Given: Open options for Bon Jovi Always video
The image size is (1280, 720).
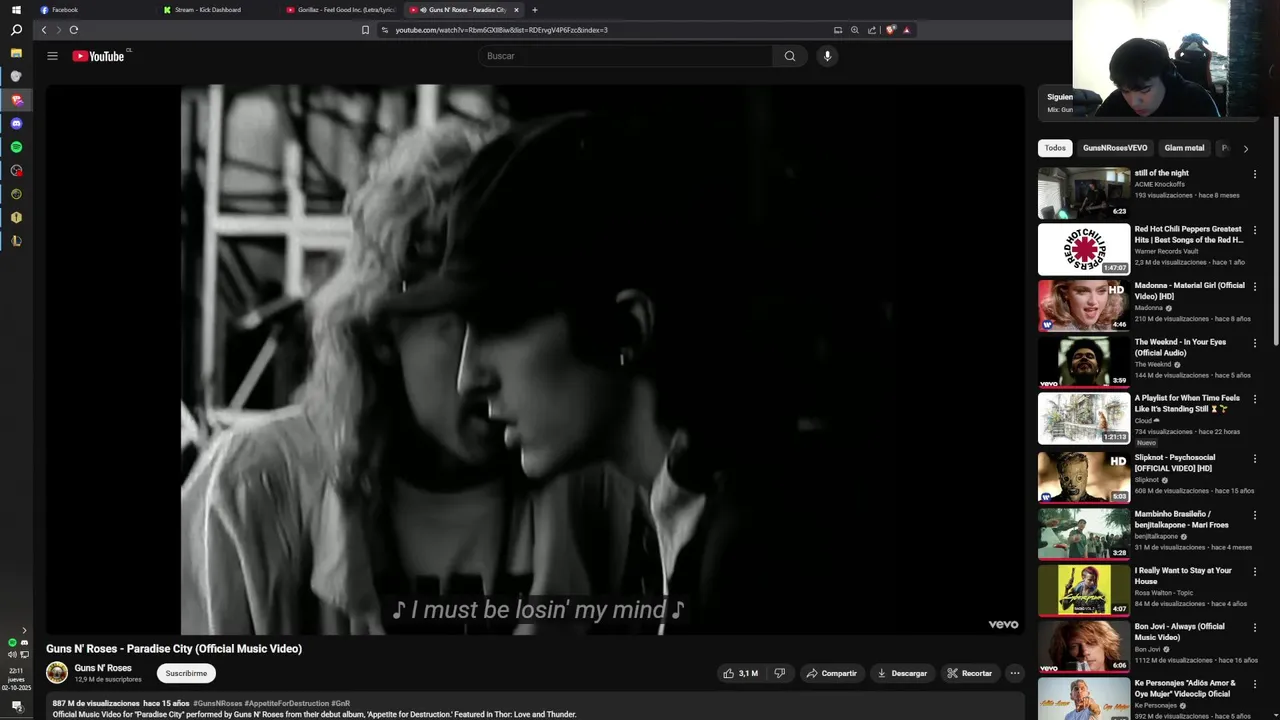Looking at the screenshot, I should point(1255,628).
